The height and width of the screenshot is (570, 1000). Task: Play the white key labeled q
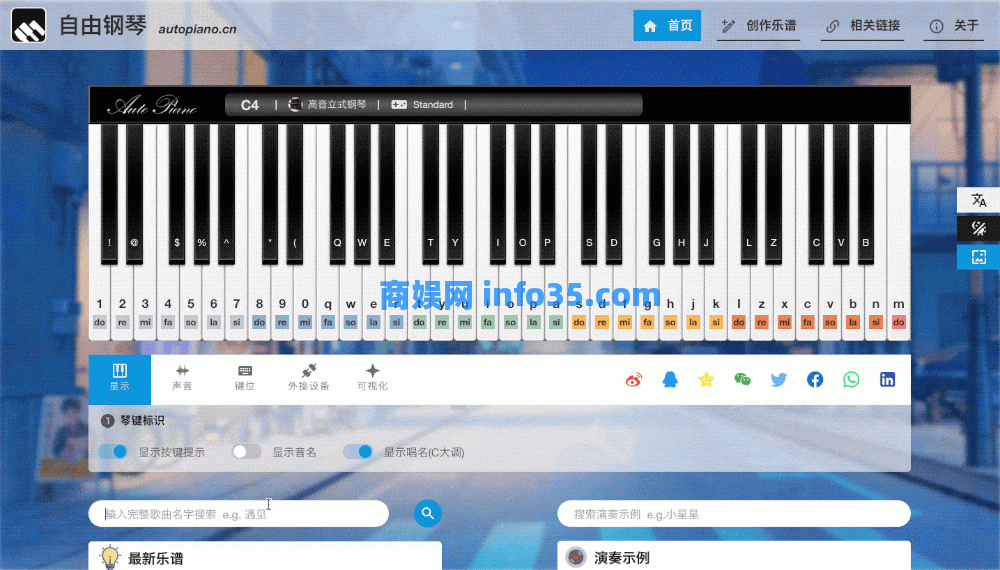tap(328, 303)
